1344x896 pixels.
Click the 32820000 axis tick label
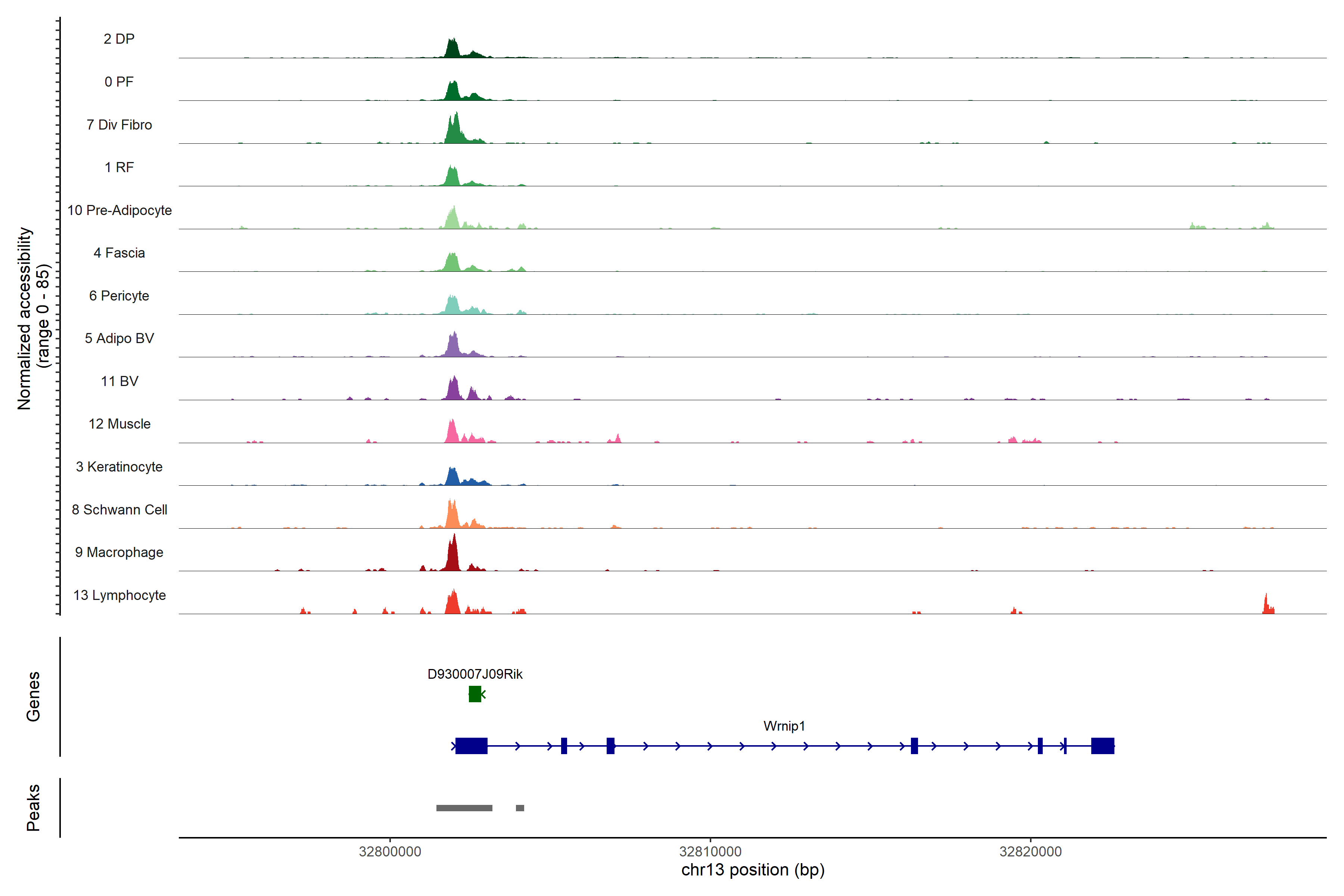[1030, 852]
